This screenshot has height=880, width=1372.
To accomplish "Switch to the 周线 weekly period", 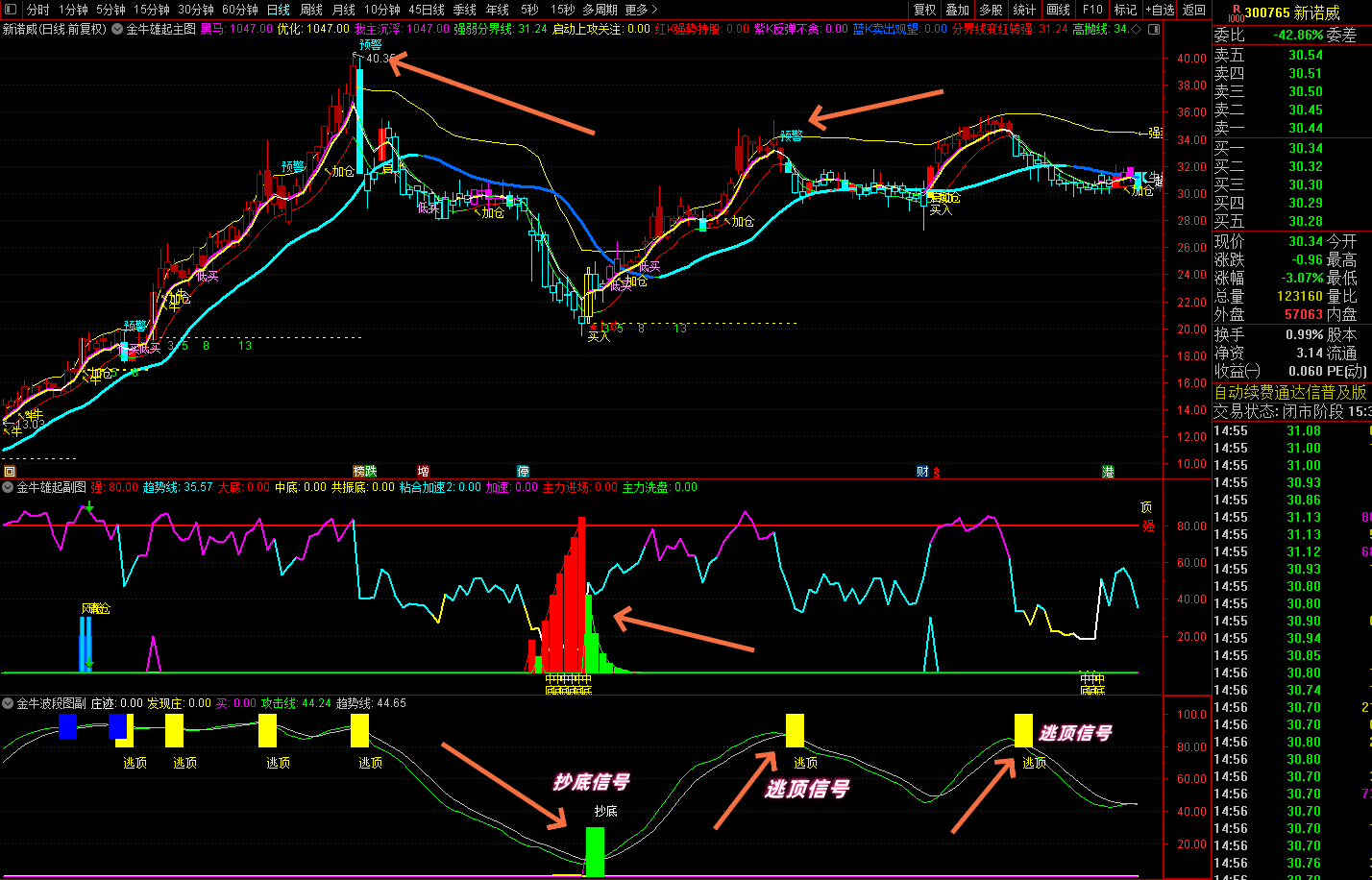I will pyautogui.click(x=311, y=10).
